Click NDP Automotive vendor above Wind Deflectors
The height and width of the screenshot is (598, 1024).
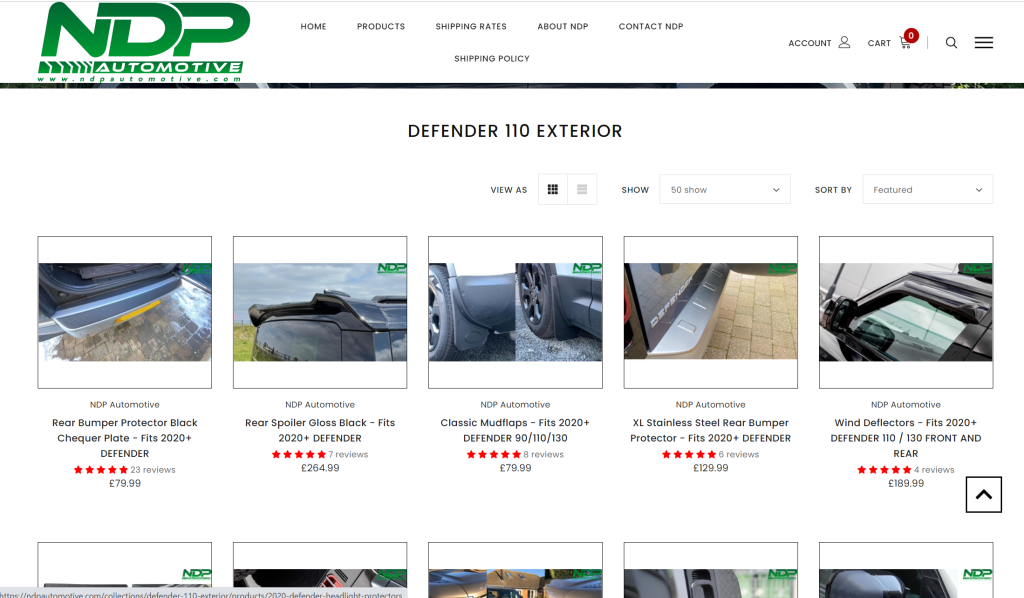(x=906, y=405)
